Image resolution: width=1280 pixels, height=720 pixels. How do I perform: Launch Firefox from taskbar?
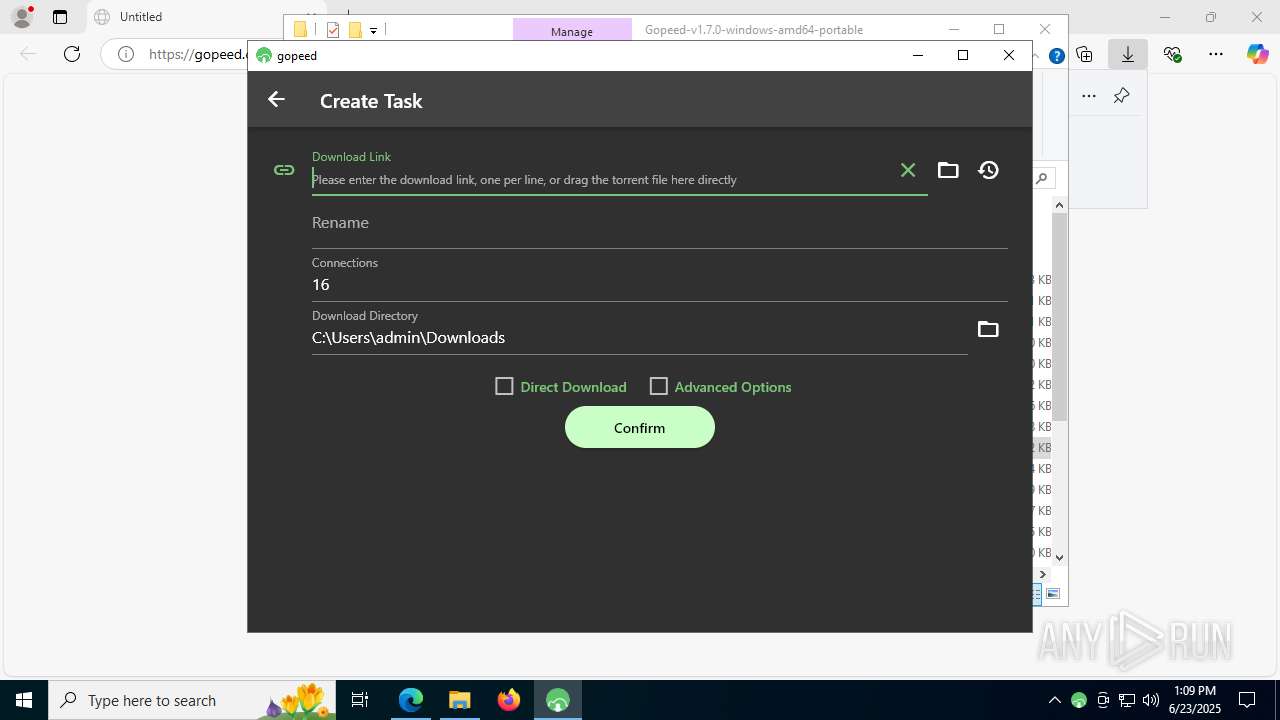pos(509,700)
